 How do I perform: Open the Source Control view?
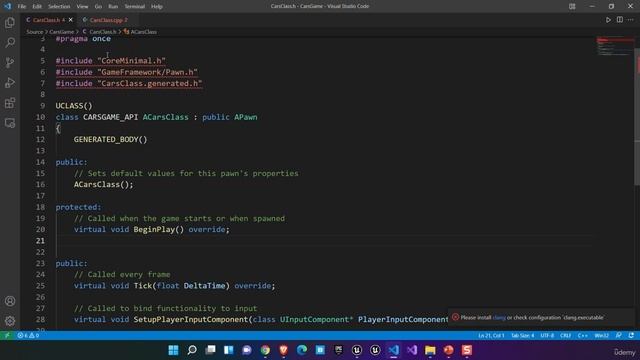pyautogui.click(x=10, y=62)
